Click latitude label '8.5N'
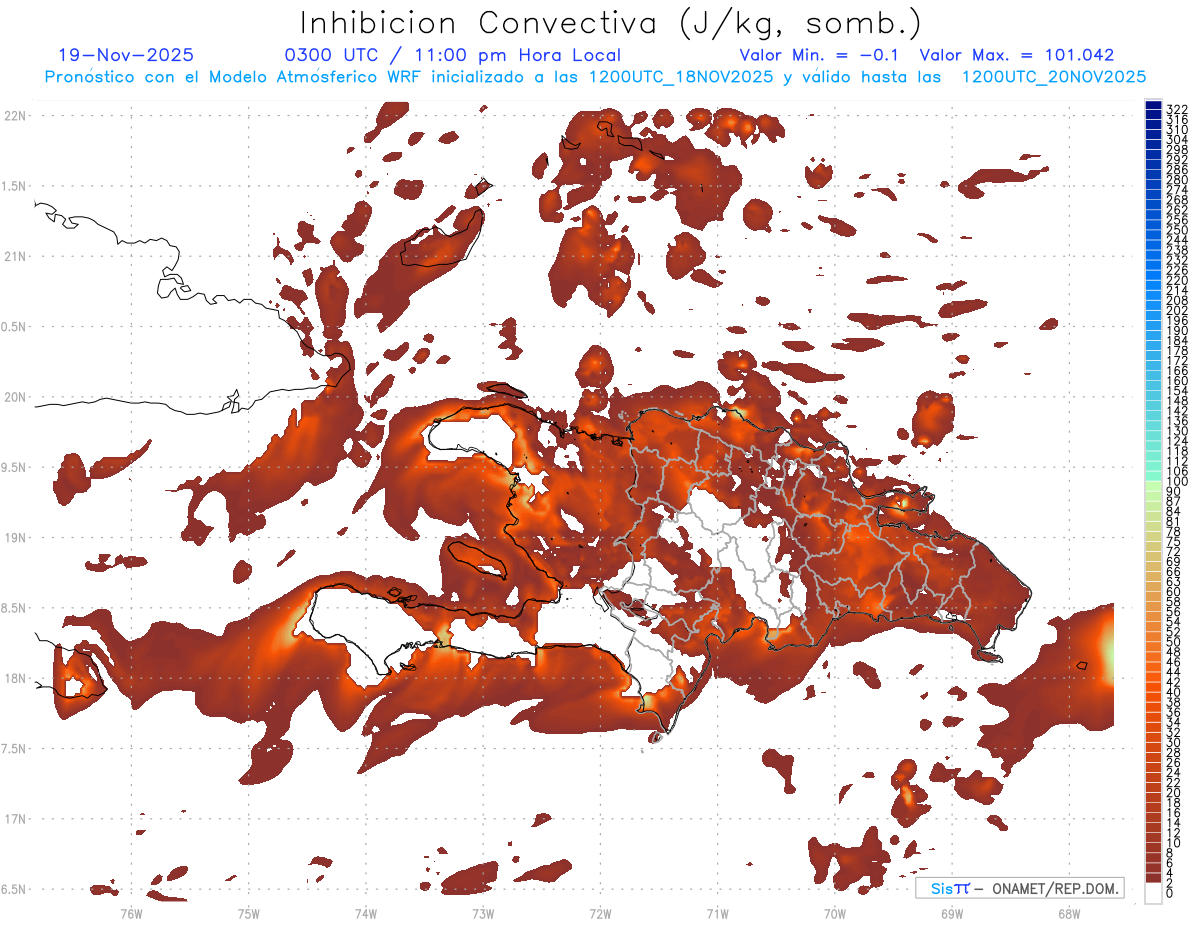The width and height of the screenshot is (1200, 927). [x=14, y=608]
